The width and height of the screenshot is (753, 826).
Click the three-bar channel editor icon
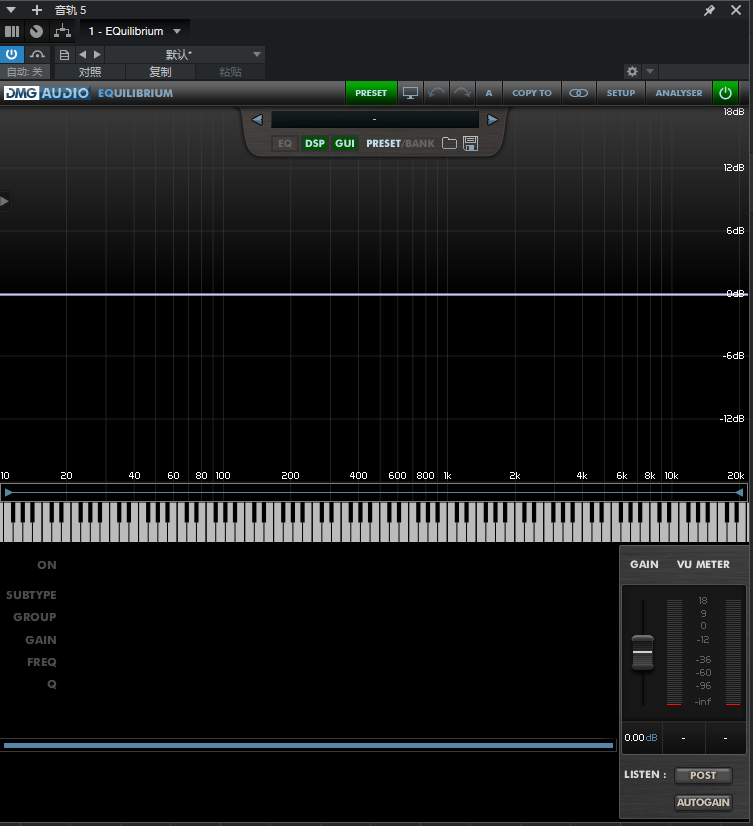pos(12,32)
